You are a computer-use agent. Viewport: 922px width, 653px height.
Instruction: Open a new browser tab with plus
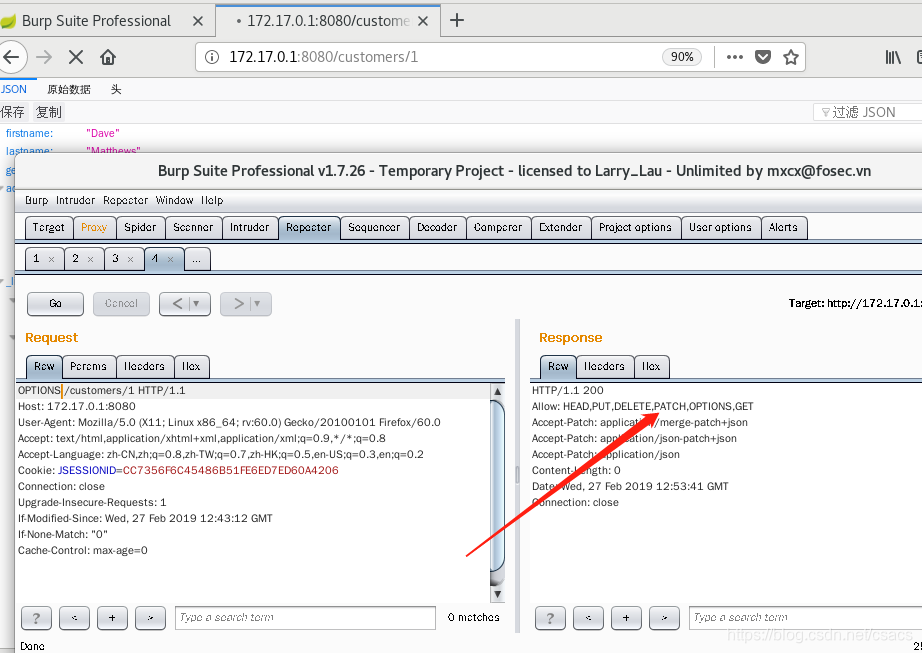(457, 21)
